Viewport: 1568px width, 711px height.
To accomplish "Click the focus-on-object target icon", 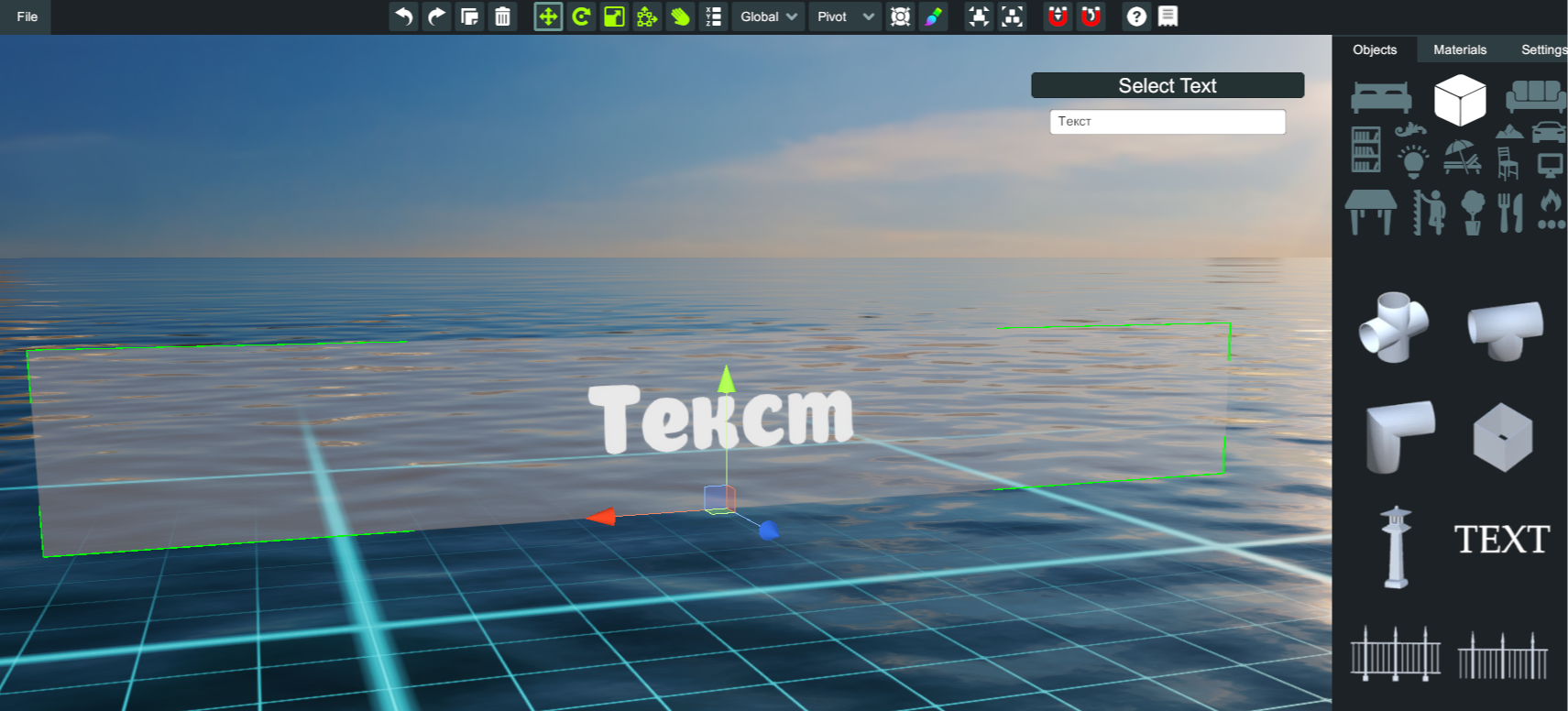I will 901,16.
